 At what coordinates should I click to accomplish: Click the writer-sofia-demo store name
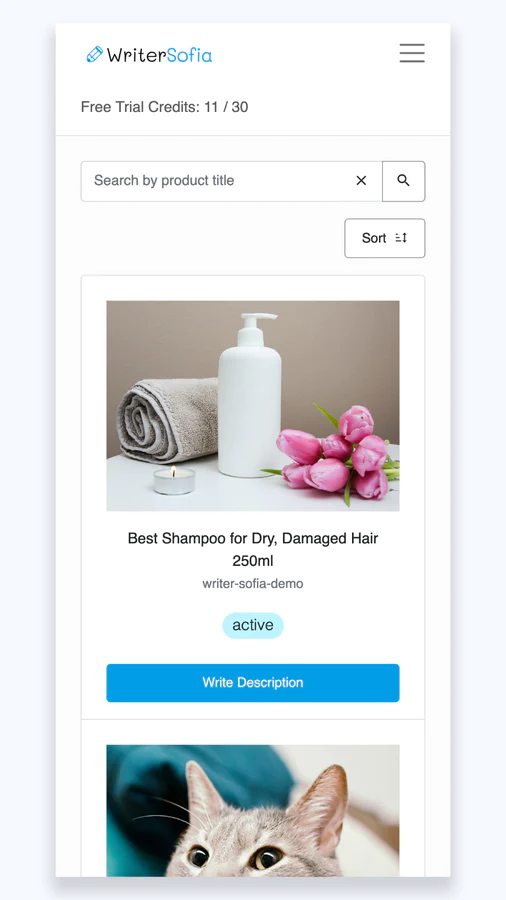[x=252, y=584]
